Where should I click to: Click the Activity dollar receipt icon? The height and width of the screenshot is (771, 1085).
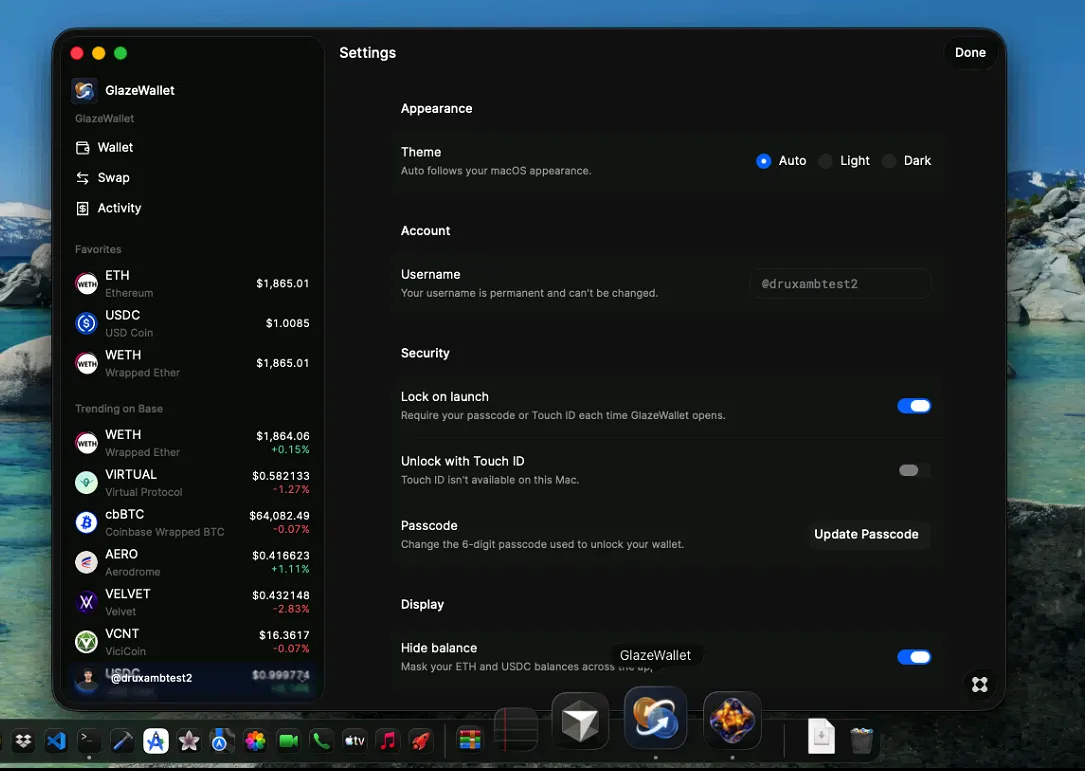coord(82,208)
